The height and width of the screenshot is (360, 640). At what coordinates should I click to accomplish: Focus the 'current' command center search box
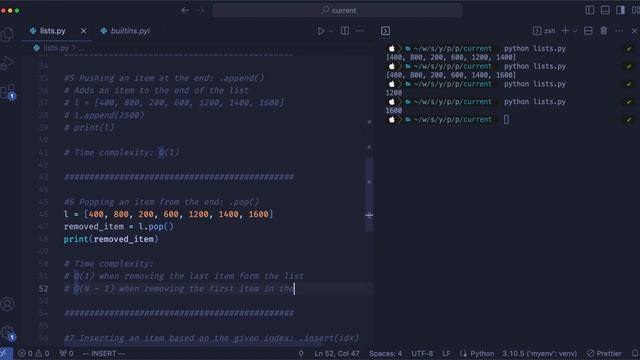point(338,10)
